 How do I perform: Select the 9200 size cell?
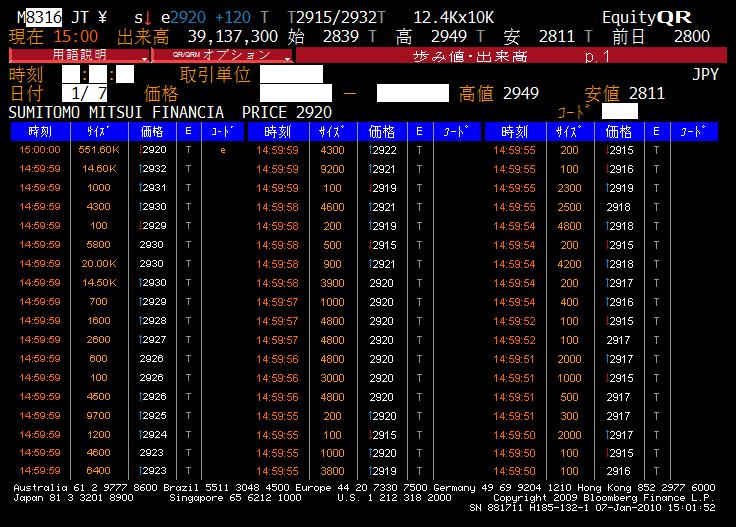[332, 169]
